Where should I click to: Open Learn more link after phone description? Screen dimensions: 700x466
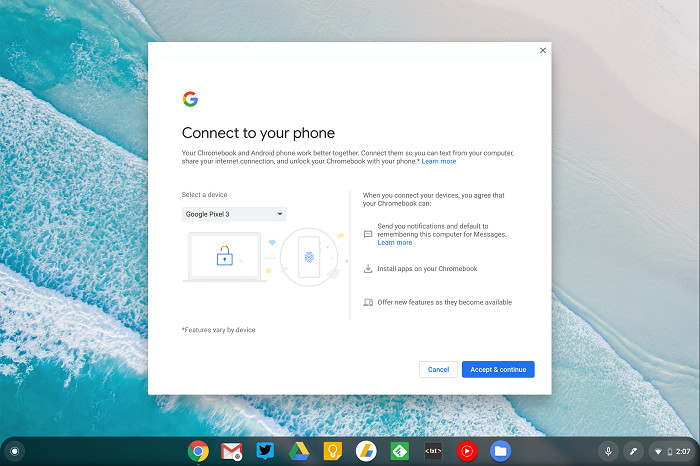coord(439,161)
